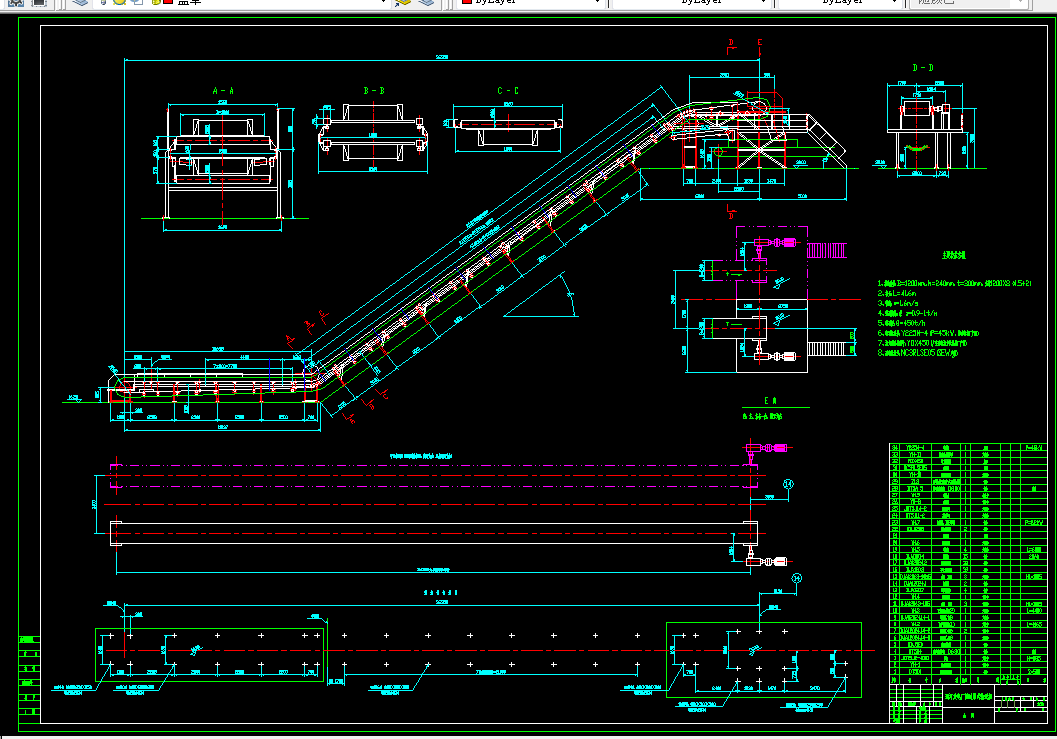
Task: Click the C - C section title
Action: pos(508,90)
